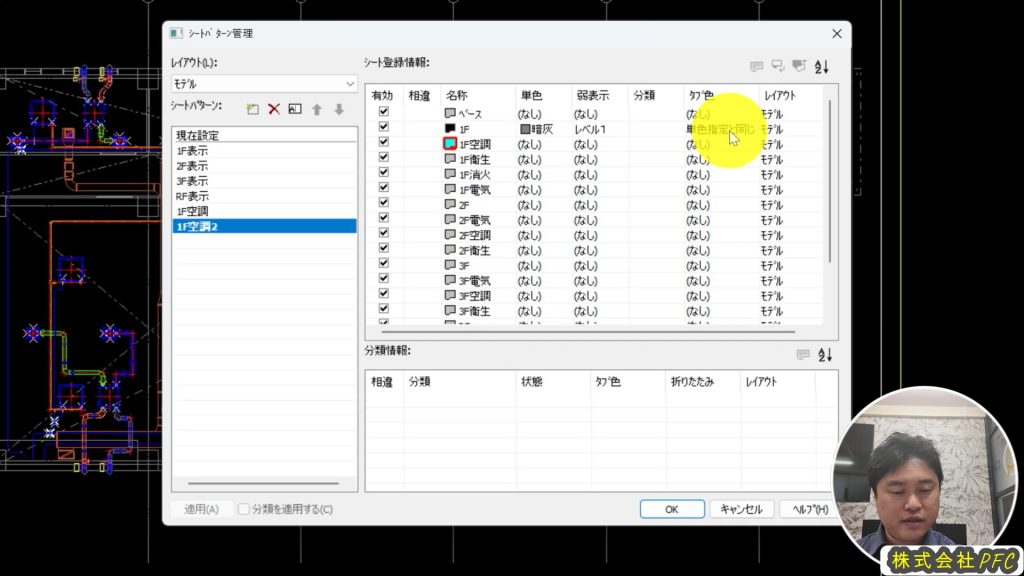Move pattern down with the down arrow
1024x576 pixels.
[x=339, y=109]
